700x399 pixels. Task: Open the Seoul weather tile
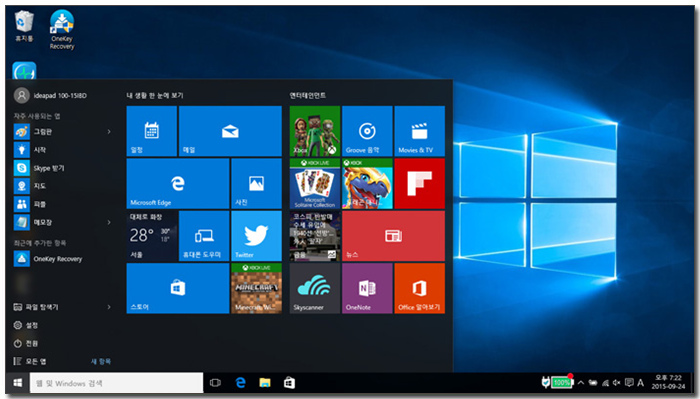[x=152, y=236]
